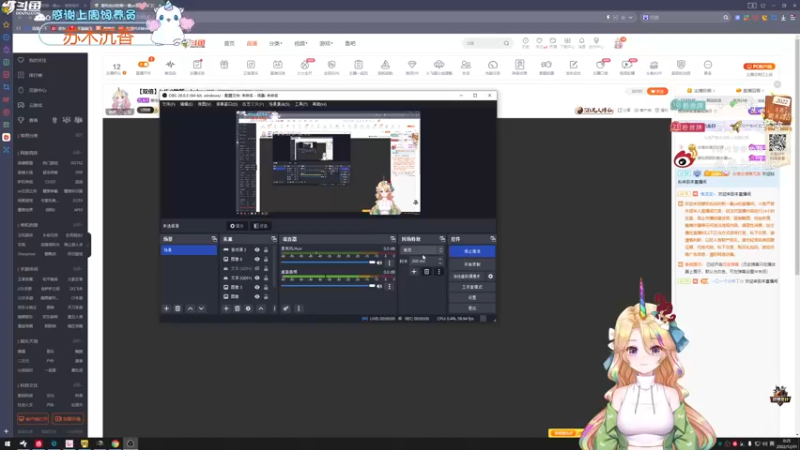Image resolution: width=800 pixels, height=450 pixels.
Task: Pop out the Audio Mixer dock icon
Action: 392,239
